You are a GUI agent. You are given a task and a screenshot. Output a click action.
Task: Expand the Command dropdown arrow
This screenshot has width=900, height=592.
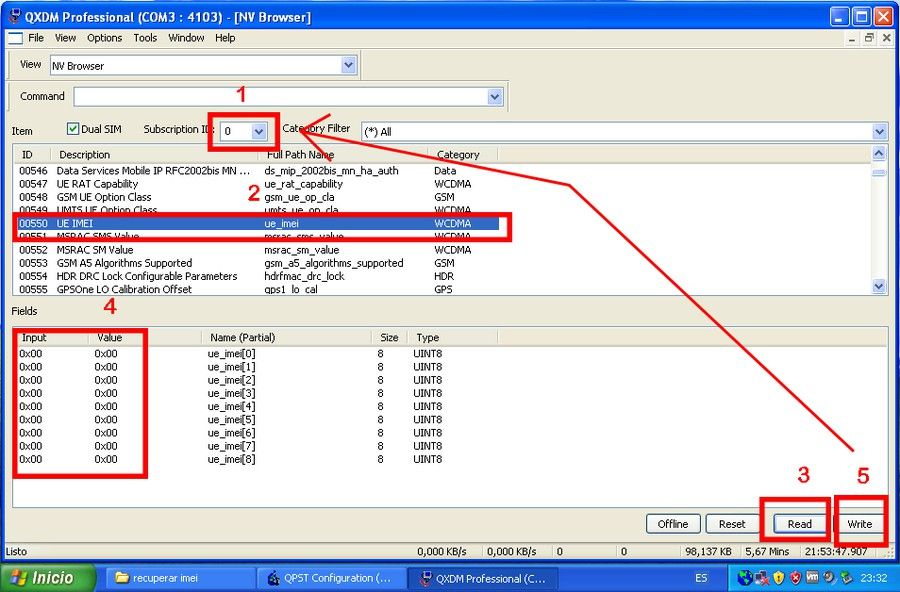(495, 96)
